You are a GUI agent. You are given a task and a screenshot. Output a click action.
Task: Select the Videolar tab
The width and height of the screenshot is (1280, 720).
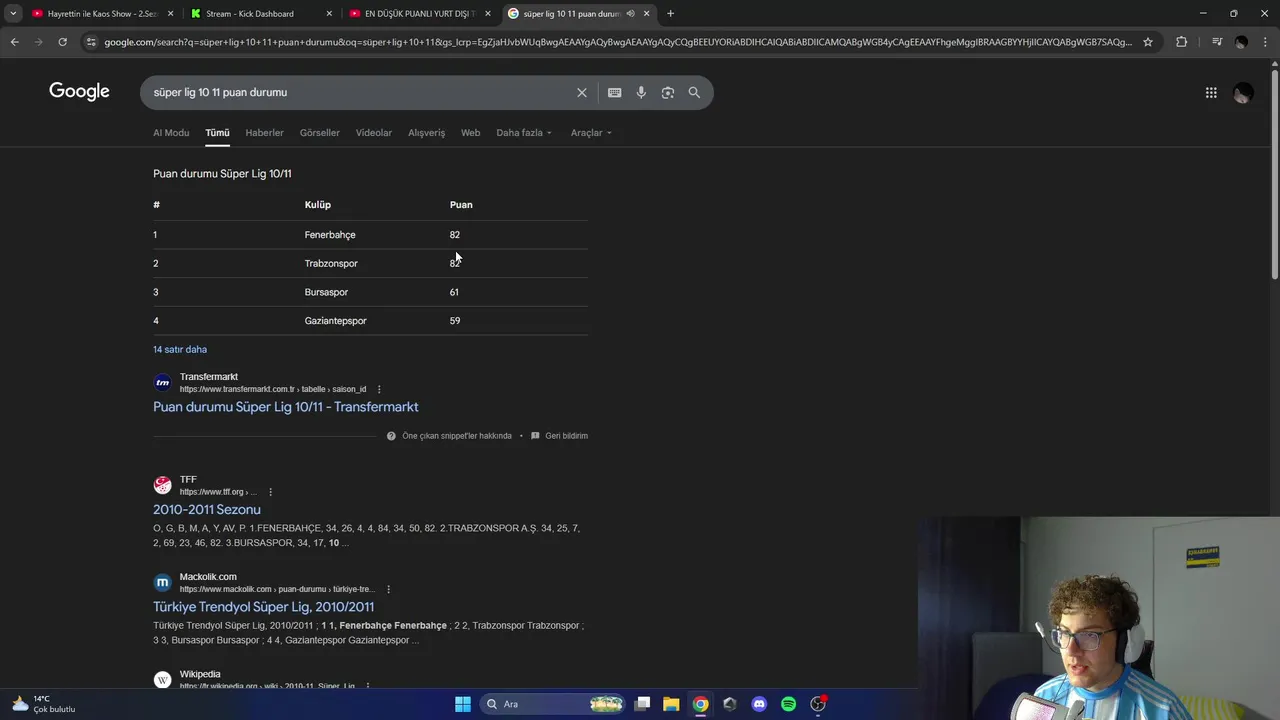pos(374,133)
